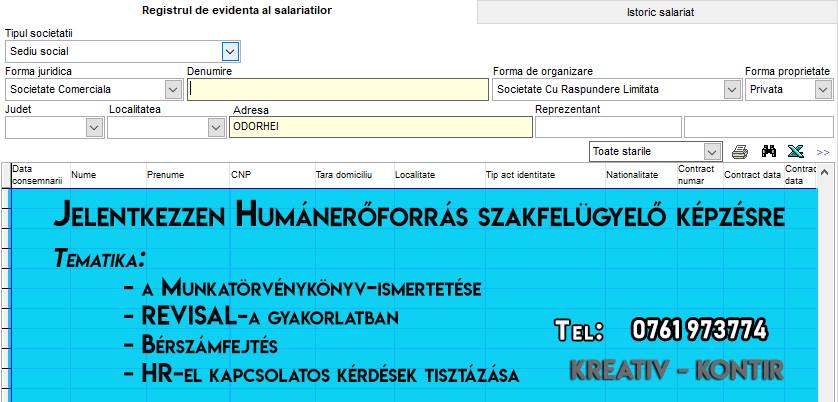This screenshot has width=838, height=402.
Task: Click the table scrollbar up arrow
Action: [x=824, y=172]
